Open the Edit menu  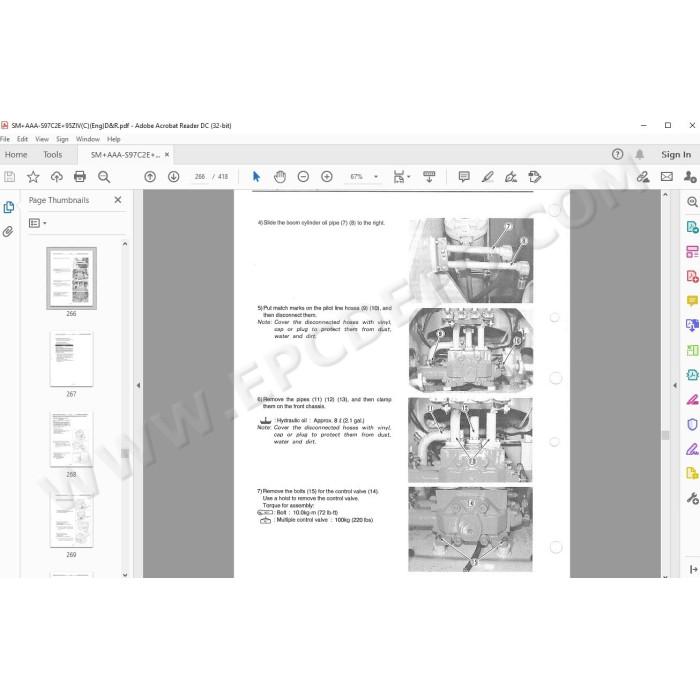click(22, 139)
